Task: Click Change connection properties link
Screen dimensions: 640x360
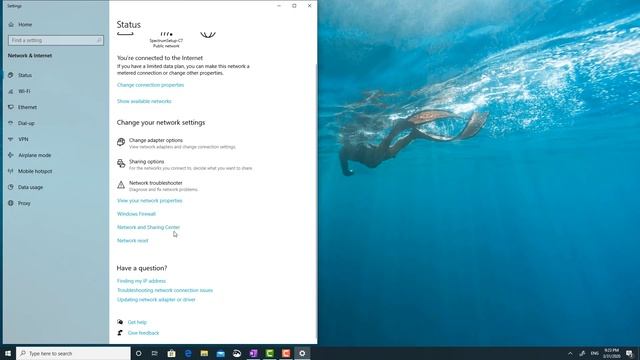Action: (150, 85)
